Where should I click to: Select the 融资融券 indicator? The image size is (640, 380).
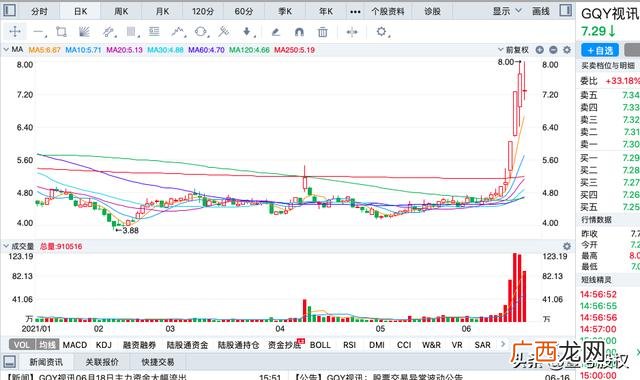point(139,345)
